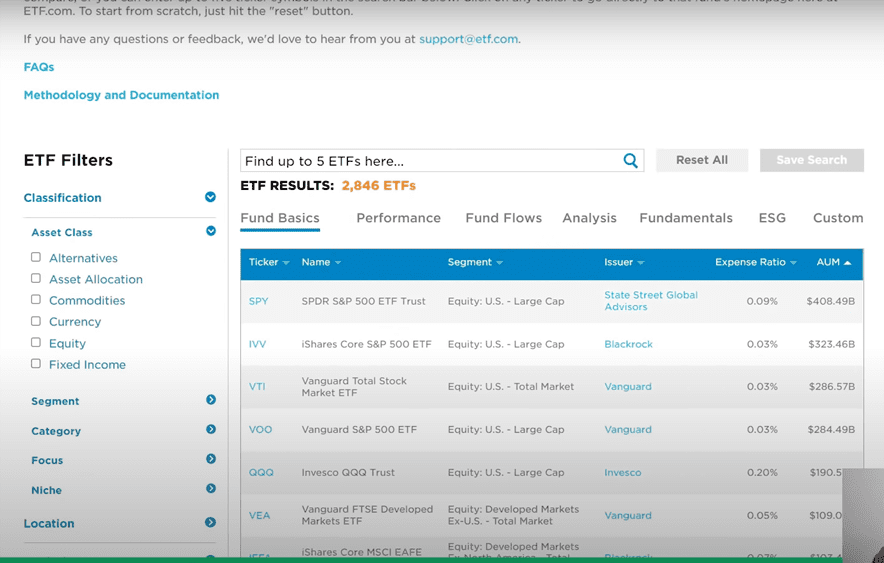The image size is (884, 563).
Task: Expand the Focus filter arrow icon
Action: tap(211, 459)
